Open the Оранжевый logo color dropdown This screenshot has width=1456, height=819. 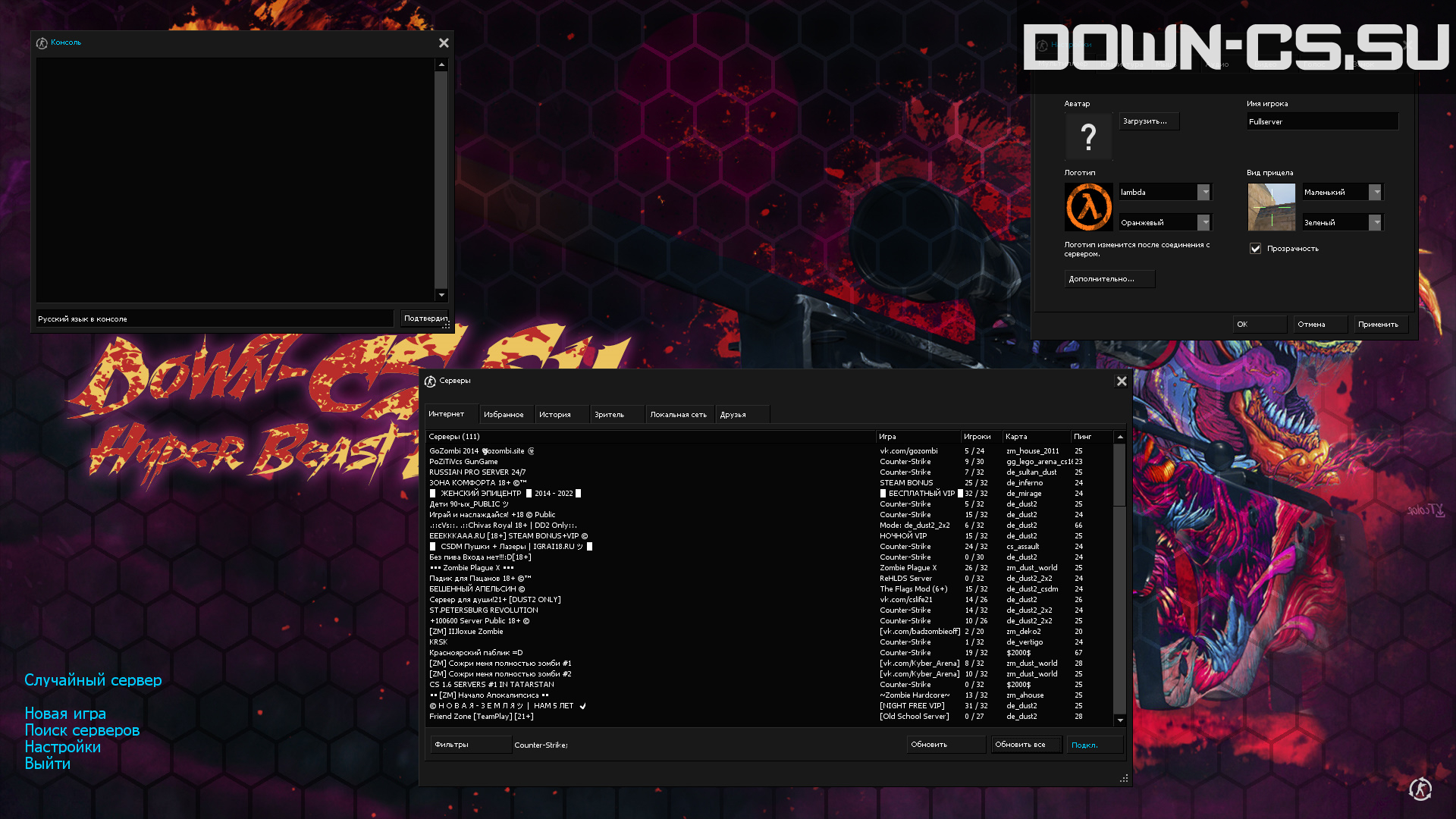(x=1203, y=223)
